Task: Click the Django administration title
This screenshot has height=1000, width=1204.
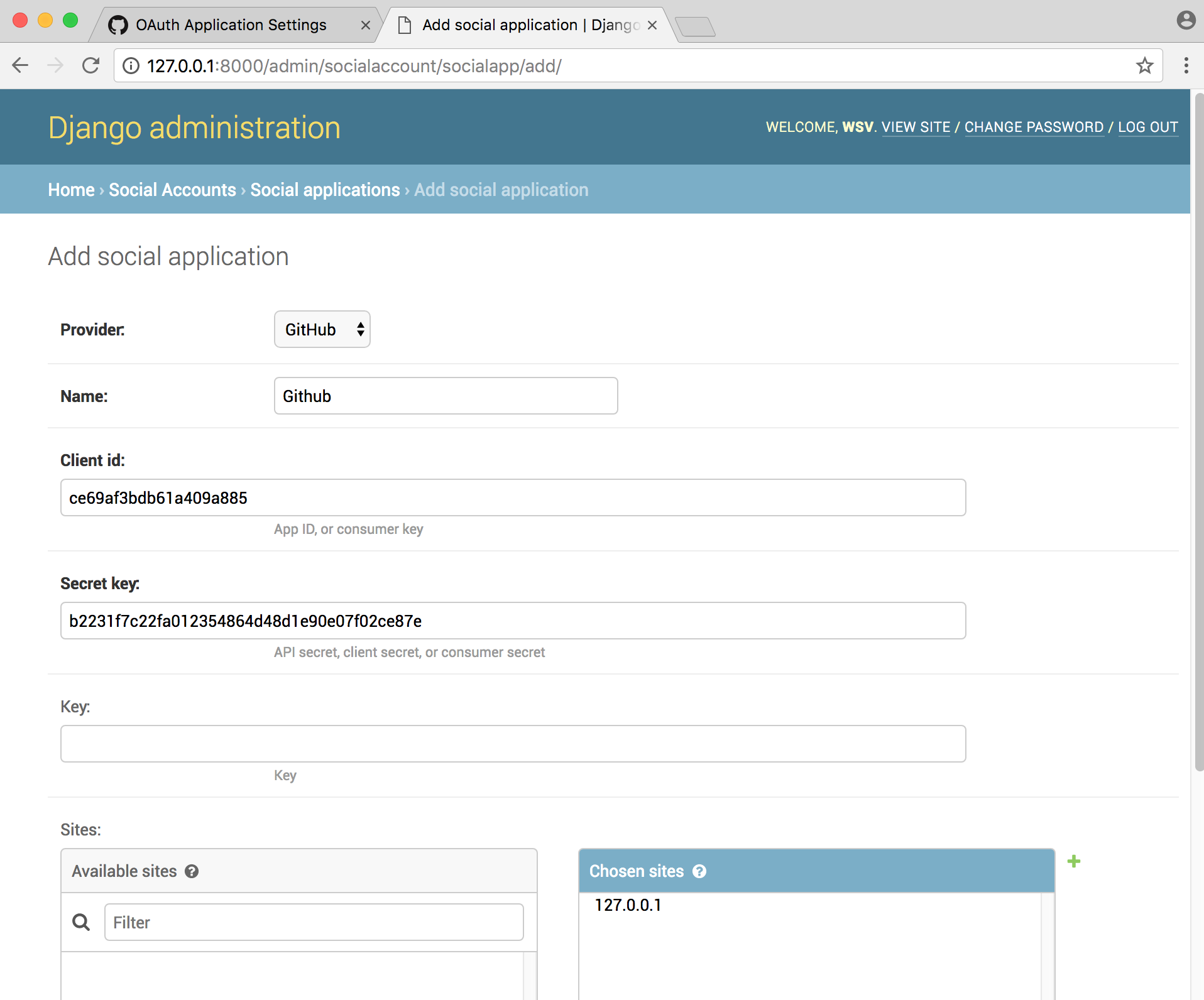Action: [194, 128]
